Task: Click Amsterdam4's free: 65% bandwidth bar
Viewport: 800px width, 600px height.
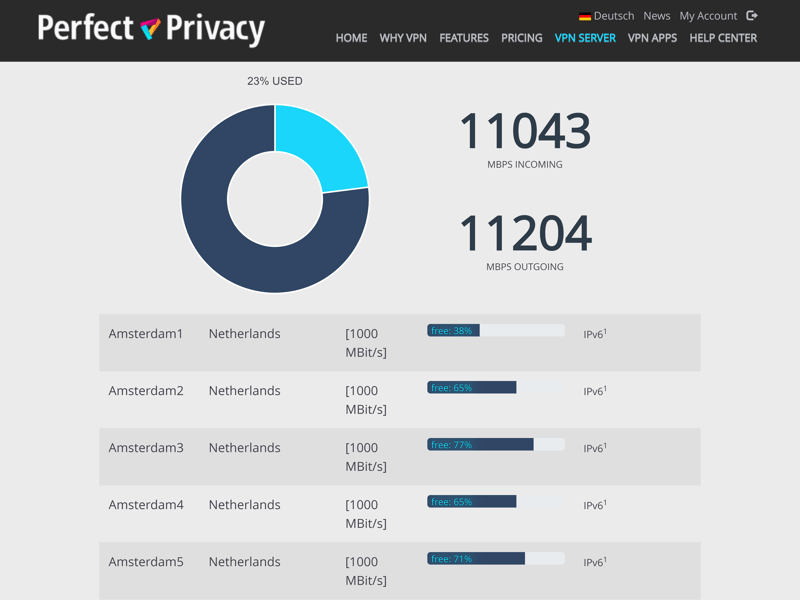Action: coord(496,502)
